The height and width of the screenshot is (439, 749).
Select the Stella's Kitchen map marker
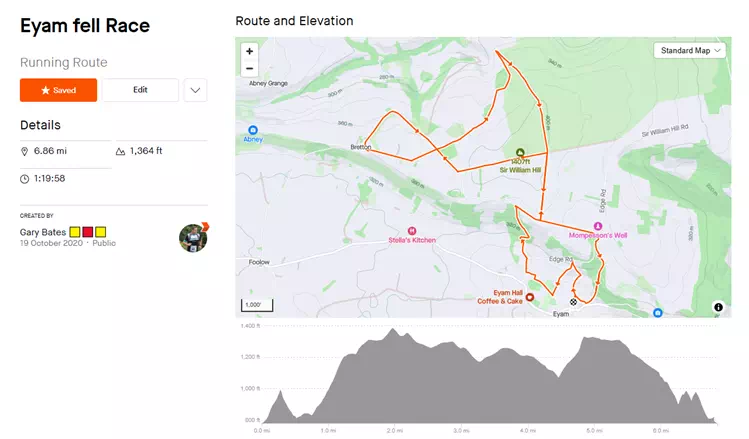(412, 230)
